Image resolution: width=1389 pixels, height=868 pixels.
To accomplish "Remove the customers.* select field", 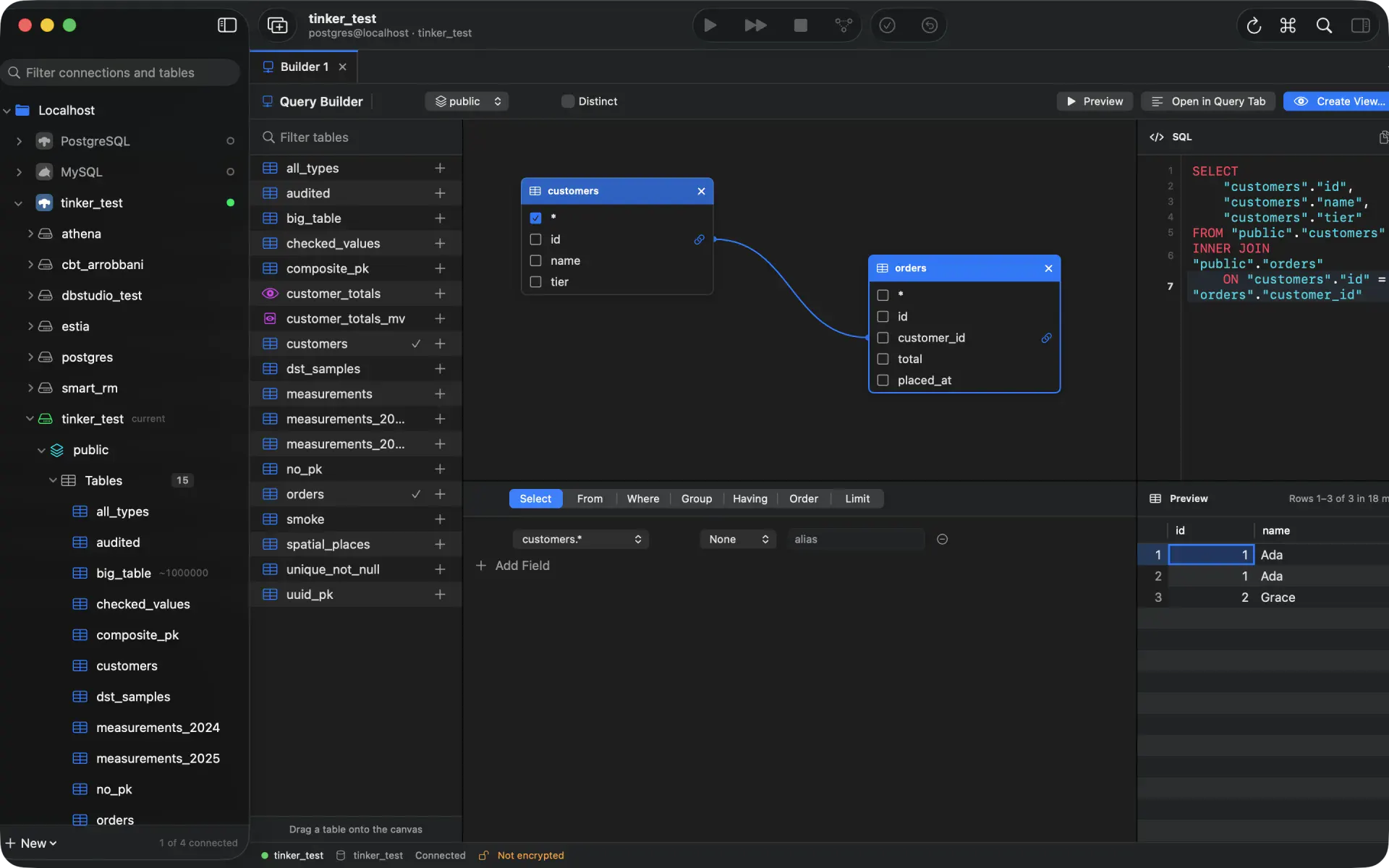I will (942, 539).
